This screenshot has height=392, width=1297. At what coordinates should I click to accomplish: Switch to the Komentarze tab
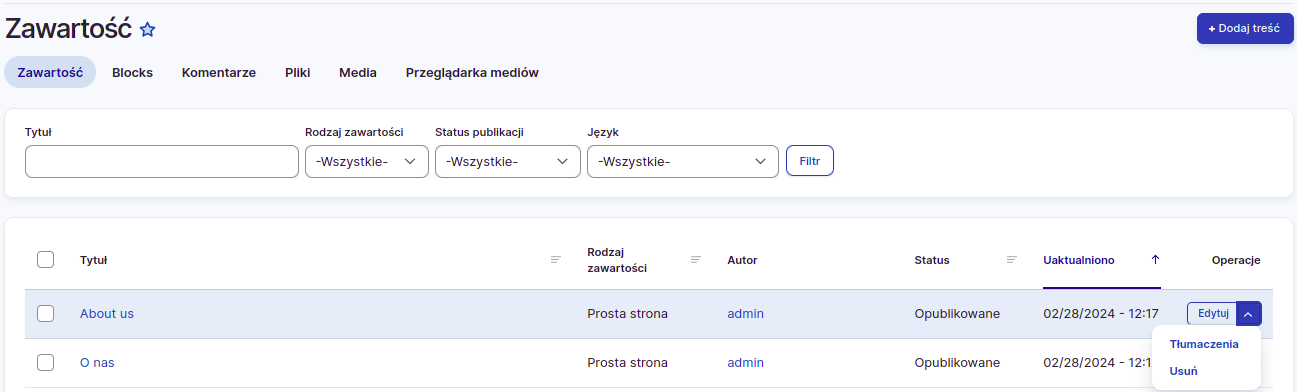tap(219, 72)
